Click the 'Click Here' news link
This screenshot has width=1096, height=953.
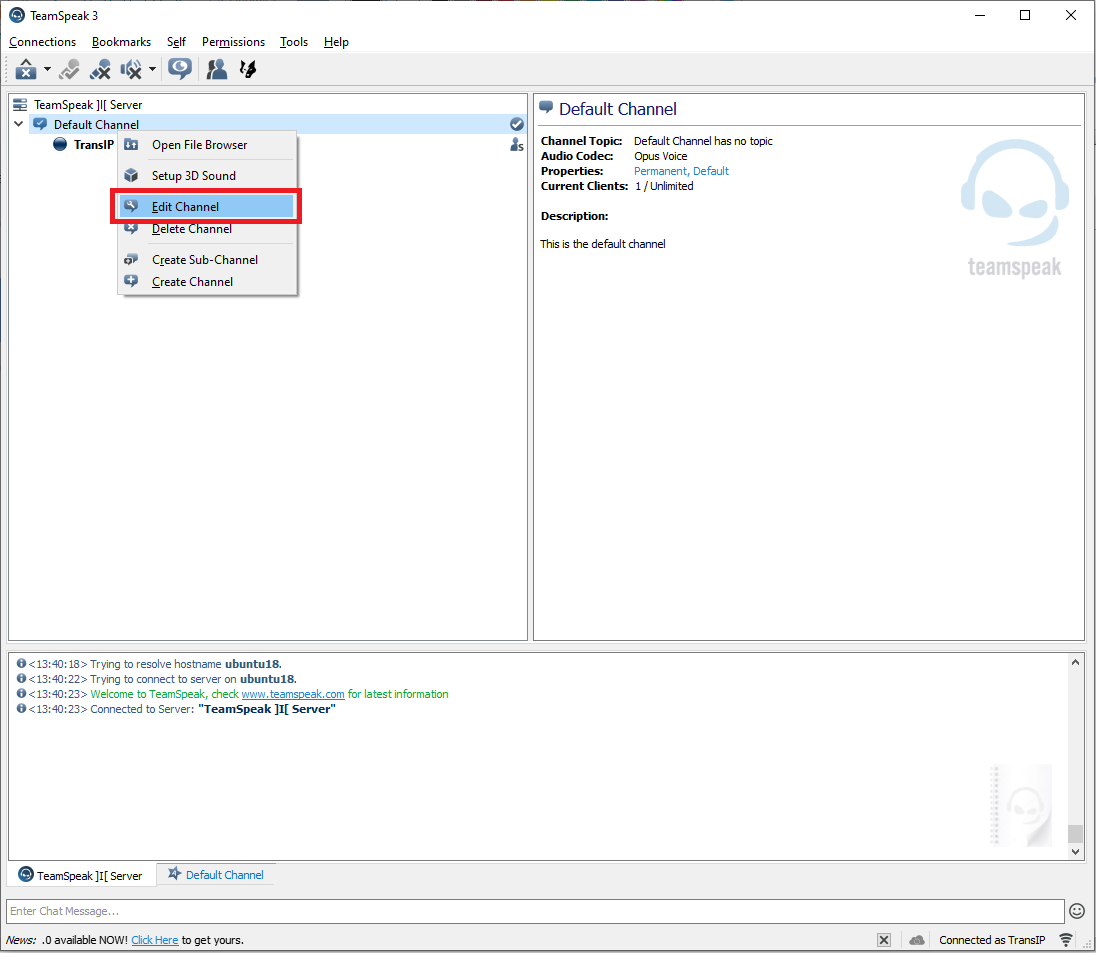tap(154, 940)
